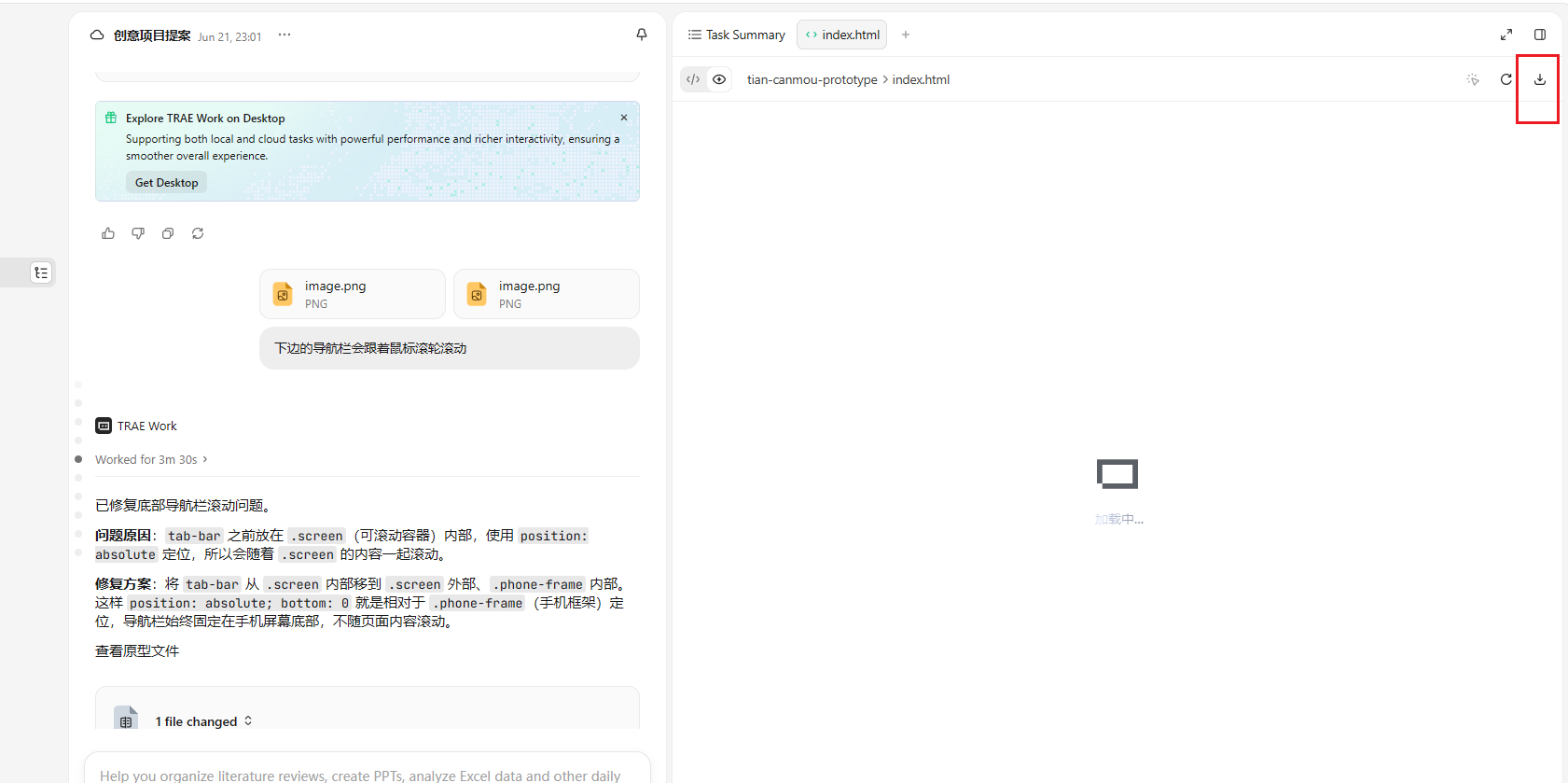
Task: Click the active timeline dot beside Worked for 3m 30s
Action: pyautogui.click(x=78, y=459)
